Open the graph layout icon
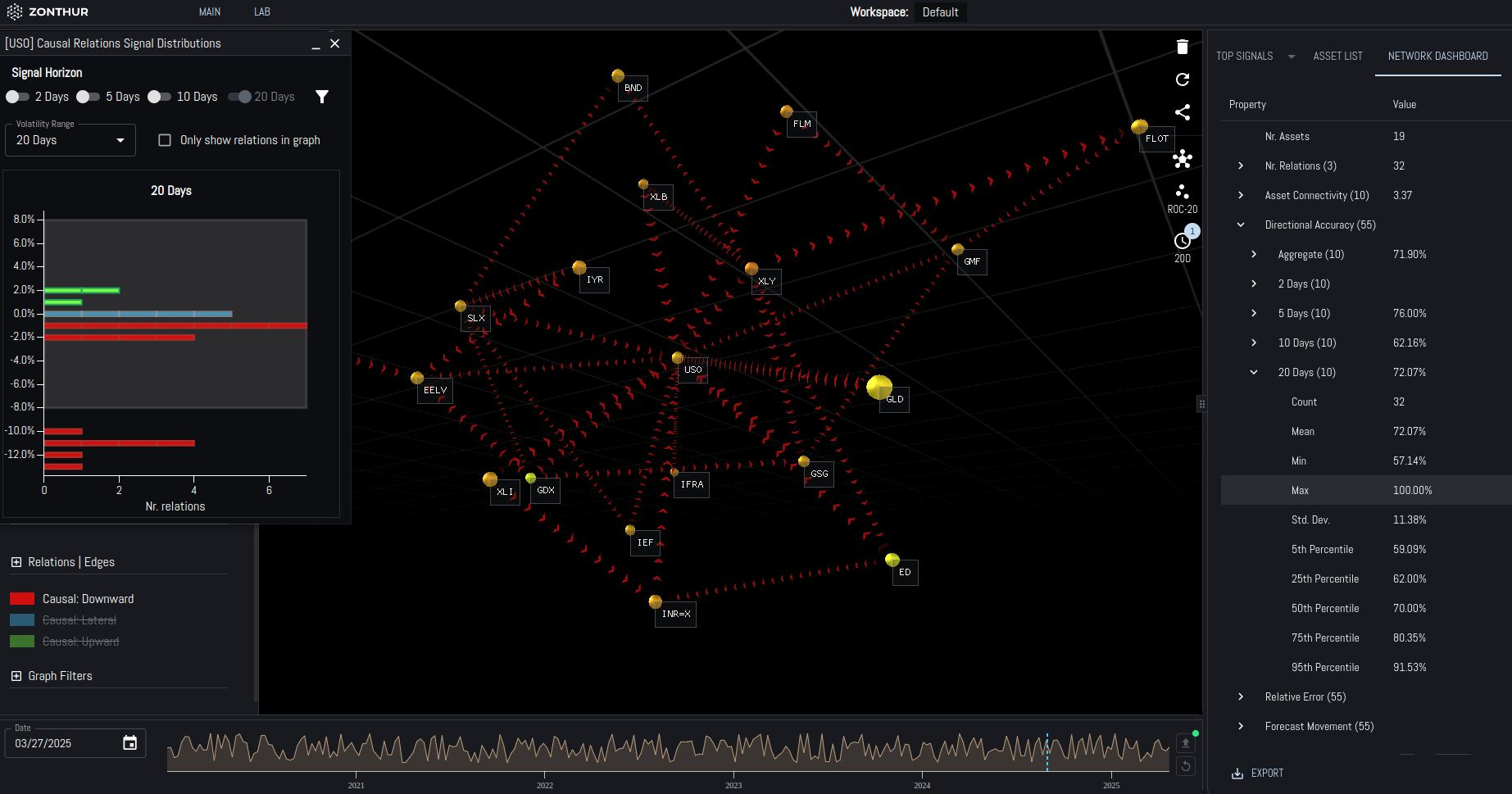This screenshot has height=794, width=1512. tap(1182, 159)
